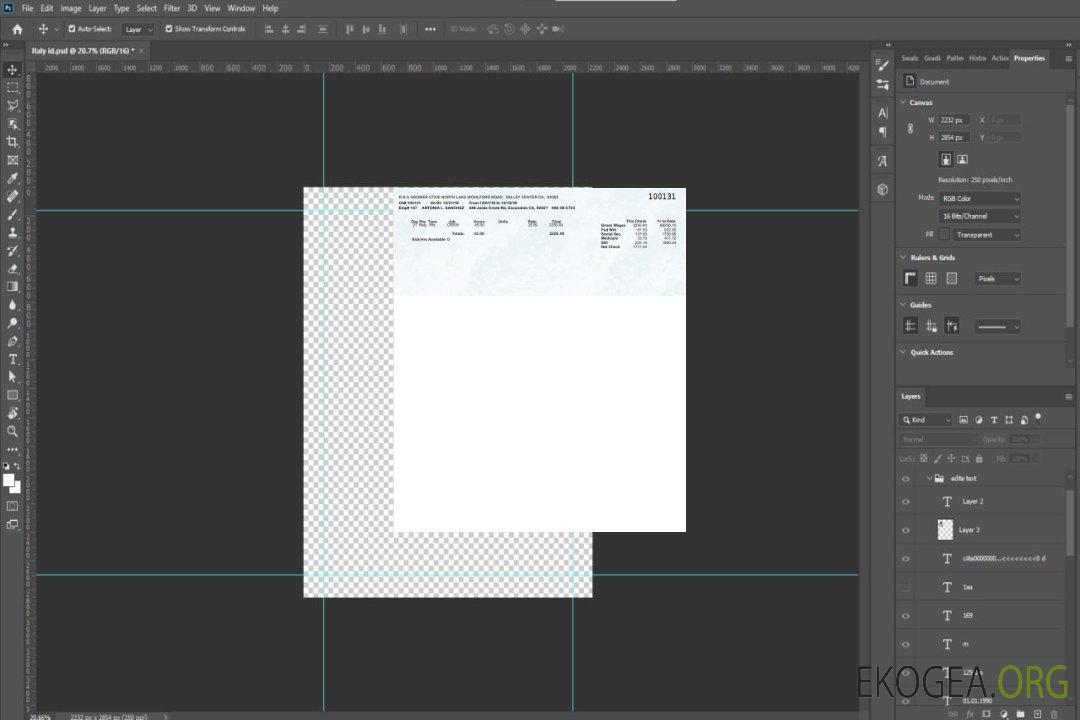Switch to the Swatches panel tab
Screen dimensions: 1080x720
909,58
